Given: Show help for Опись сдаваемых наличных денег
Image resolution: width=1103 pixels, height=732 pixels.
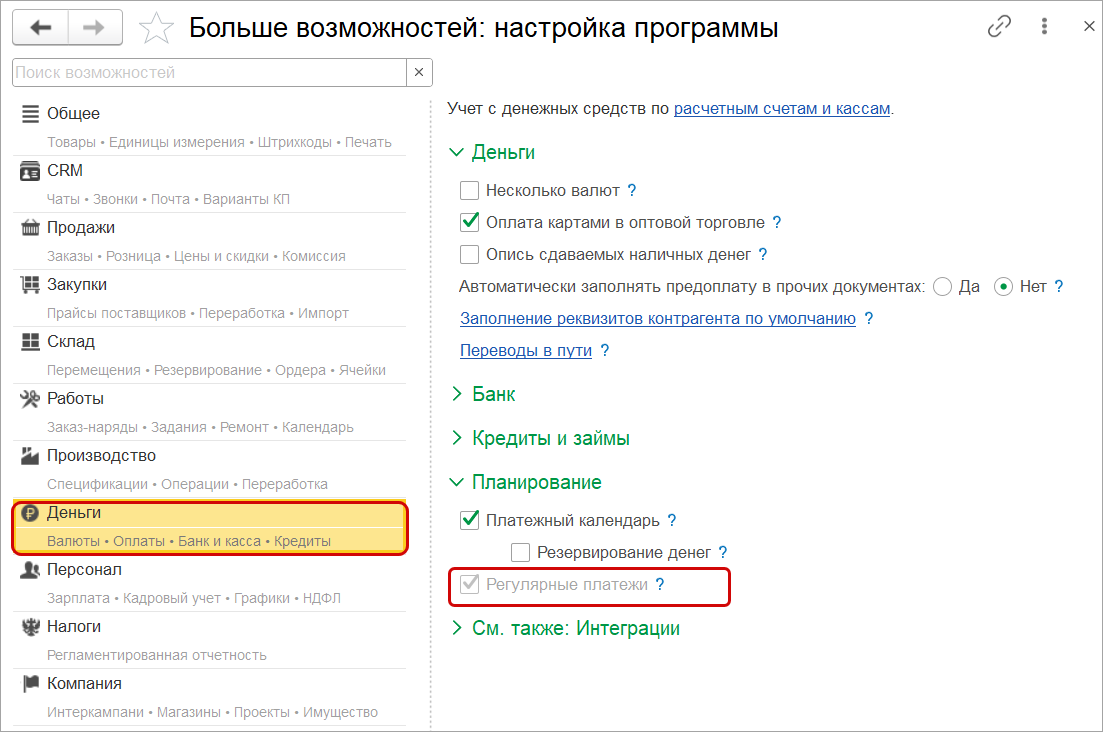Looking at the screenshot, I should tap(763, 255).
